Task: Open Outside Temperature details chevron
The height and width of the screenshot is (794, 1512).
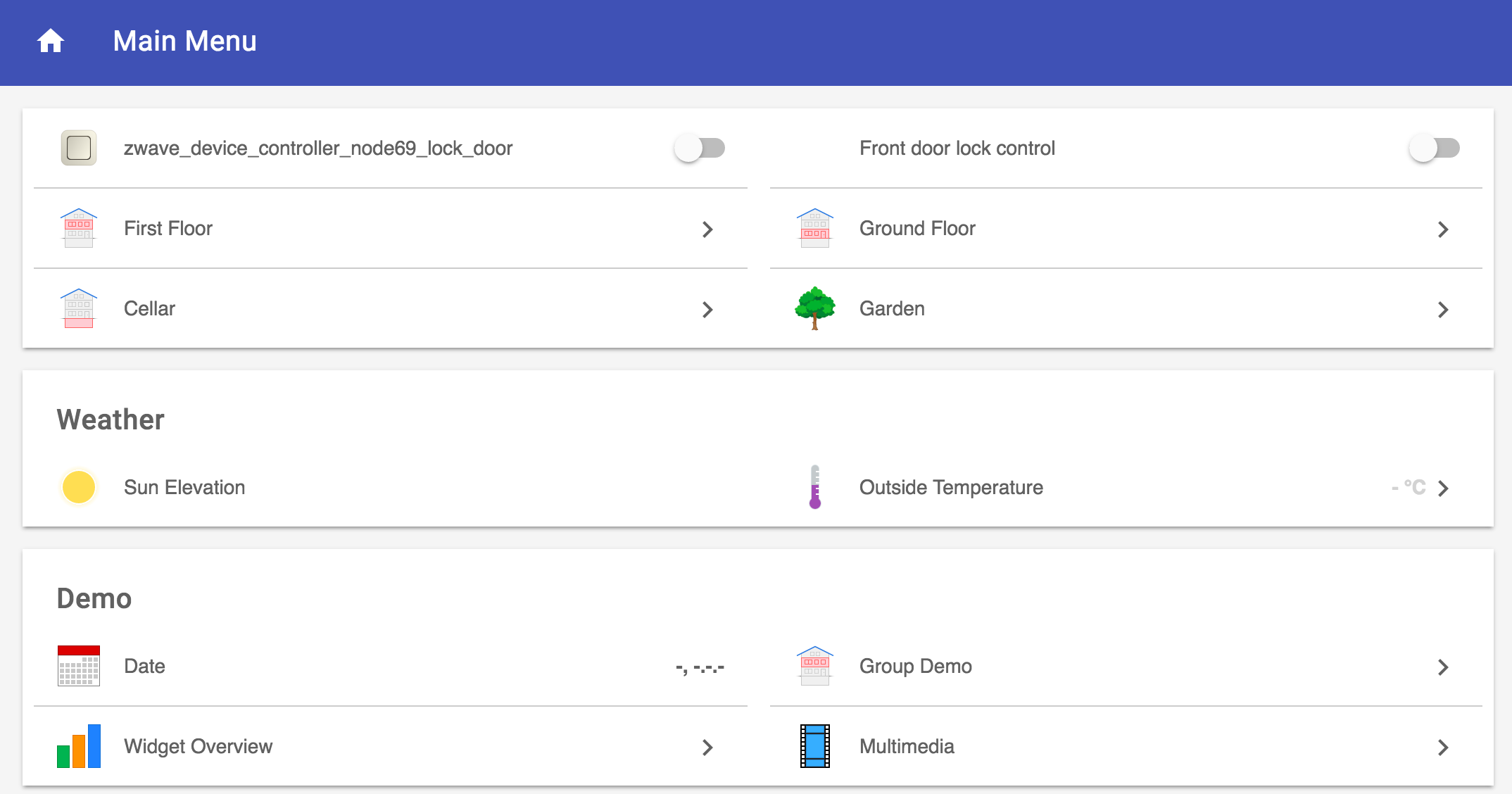Action: tap(1443, 488)
